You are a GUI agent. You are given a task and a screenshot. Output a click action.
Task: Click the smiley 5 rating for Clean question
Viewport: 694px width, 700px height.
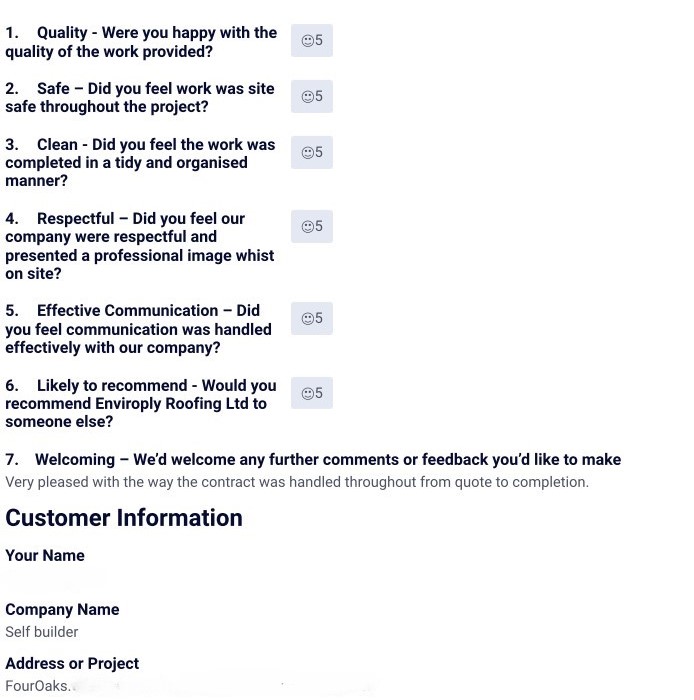pyautogui.click(x=312, y=153)
